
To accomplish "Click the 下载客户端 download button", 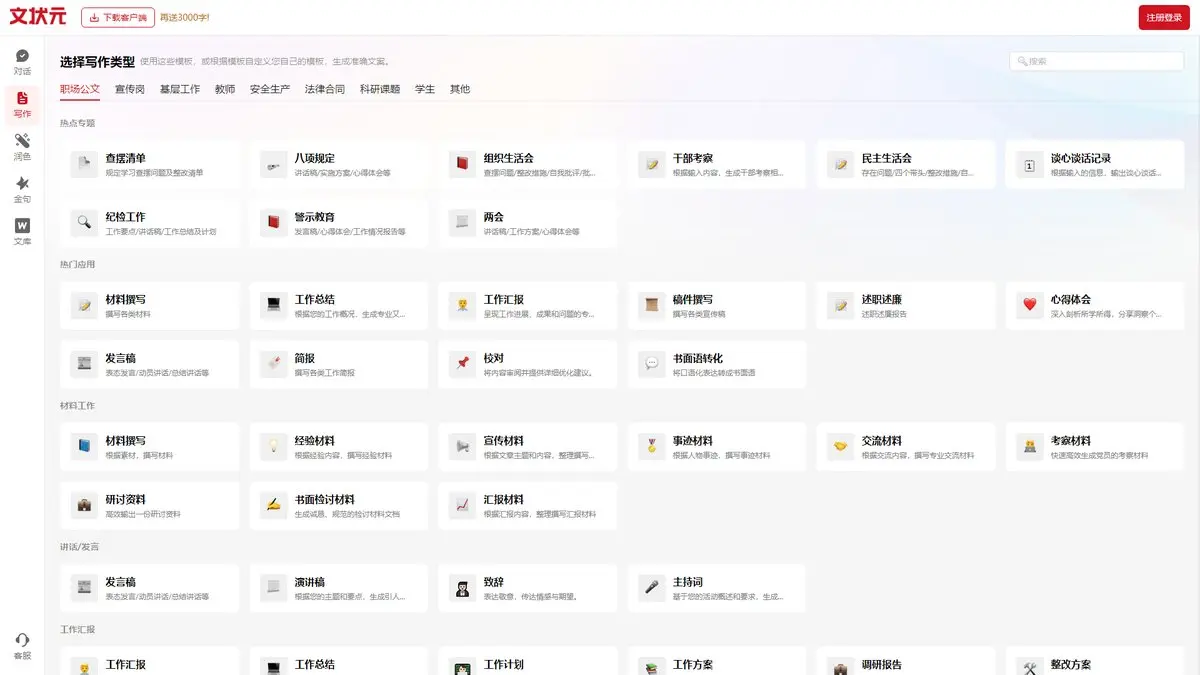I will pyautogui.click(x=118, y=17).
